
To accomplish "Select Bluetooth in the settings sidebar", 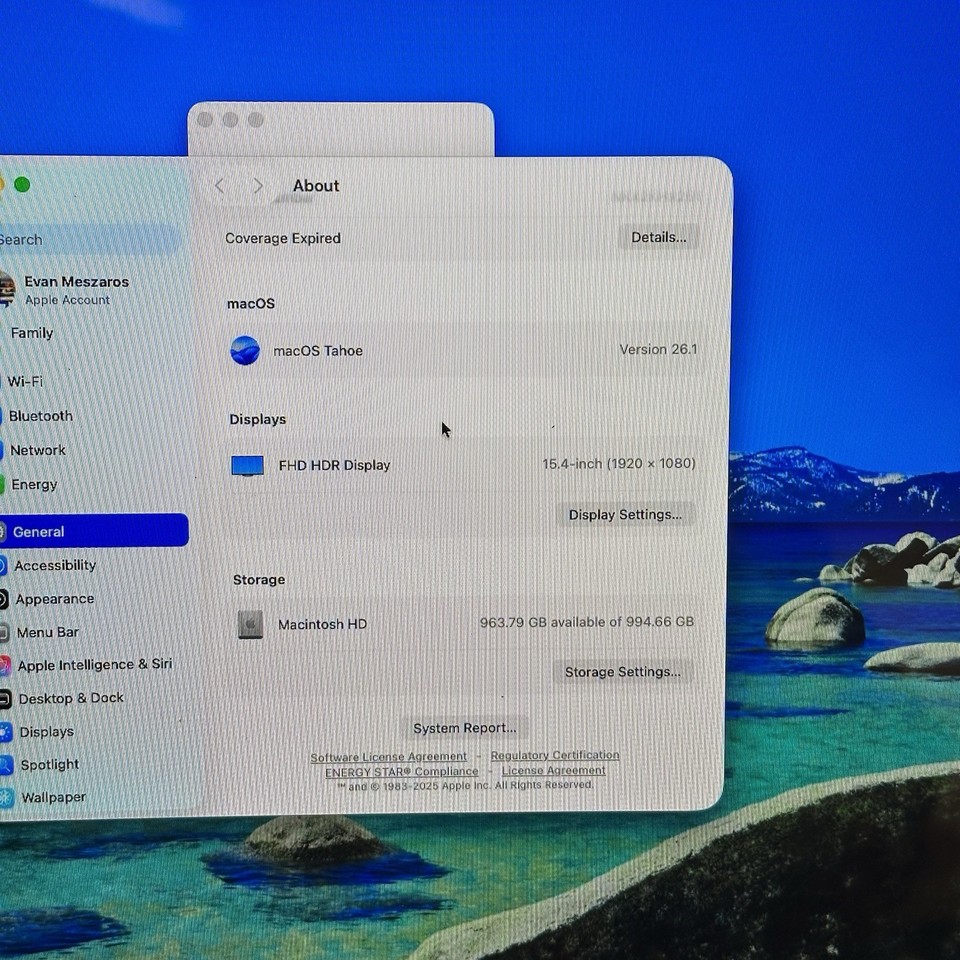I will (x=40, y=416).
